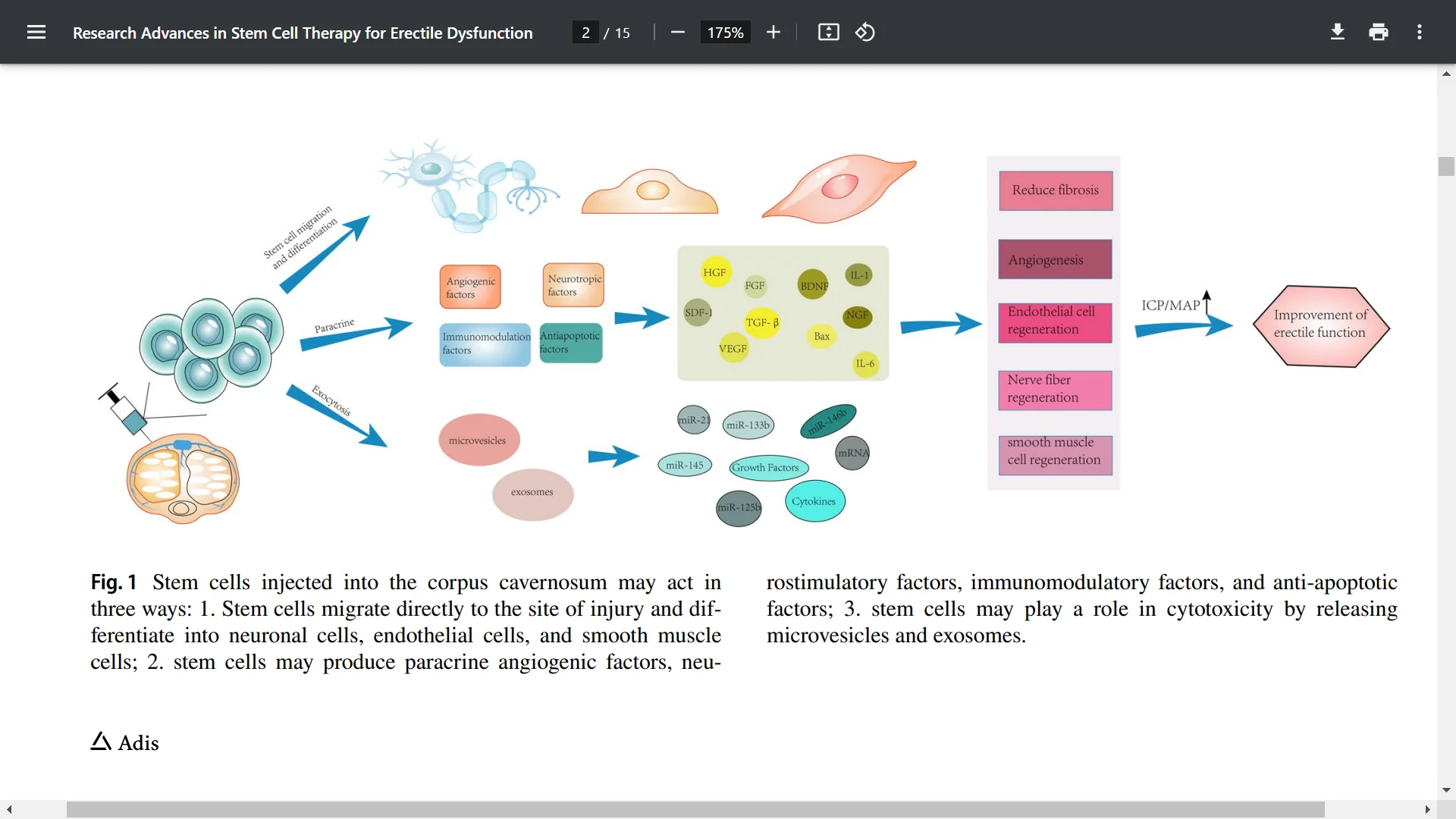
Task: Click the zoom in plus button
Action: point(773,32)
